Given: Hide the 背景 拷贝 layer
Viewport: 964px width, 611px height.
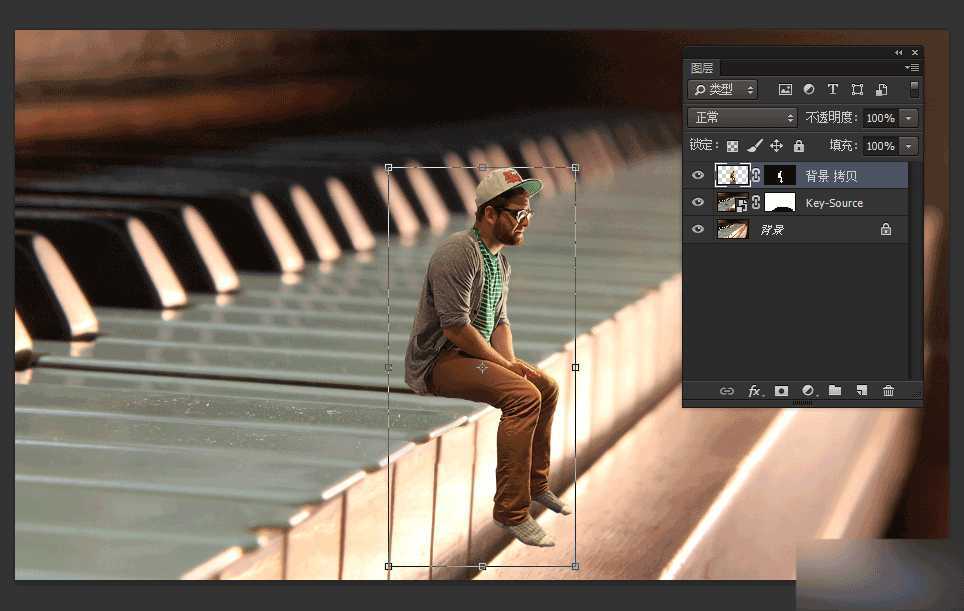Looking at the screenshot, I should click(698, 176).
